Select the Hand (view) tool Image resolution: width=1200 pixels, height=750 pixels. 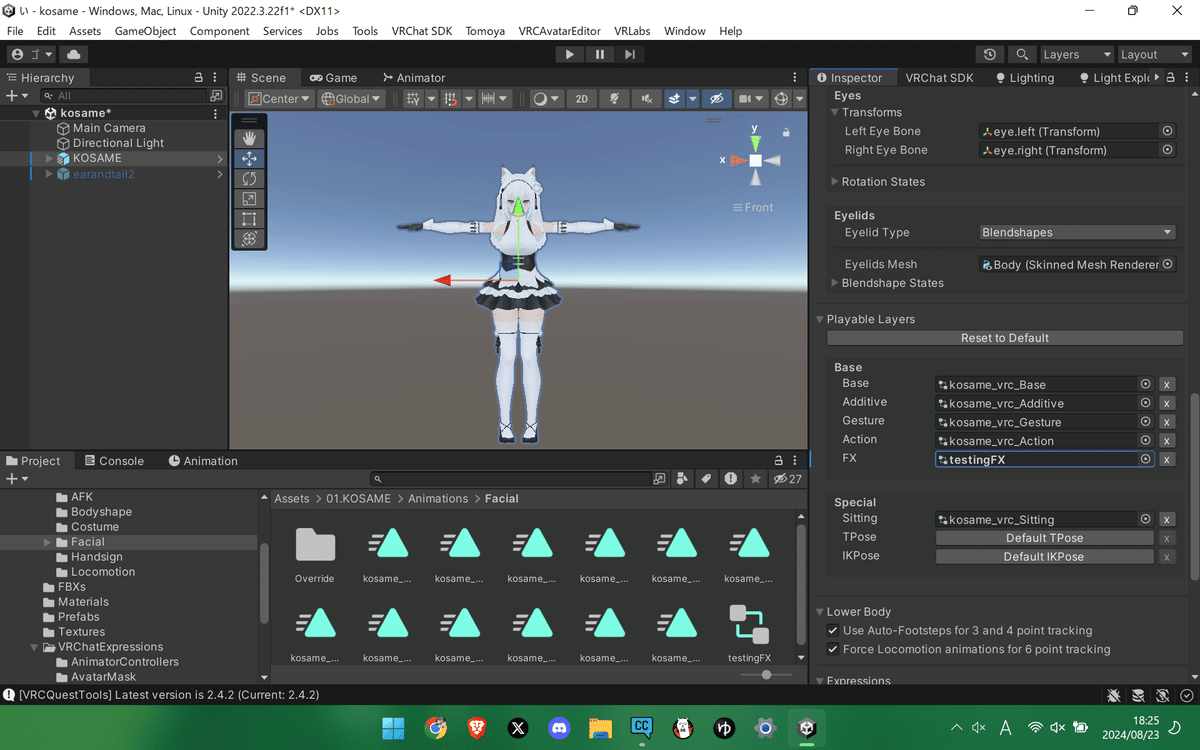point(250,138)
